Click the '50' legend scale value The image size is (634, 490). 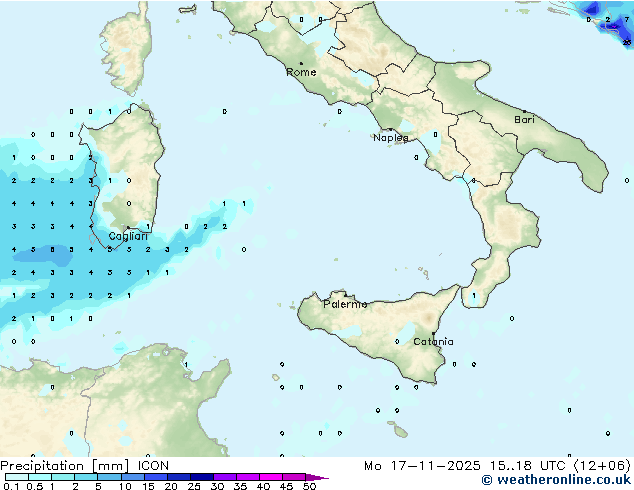pyautogui.click(x=310, y=486)
